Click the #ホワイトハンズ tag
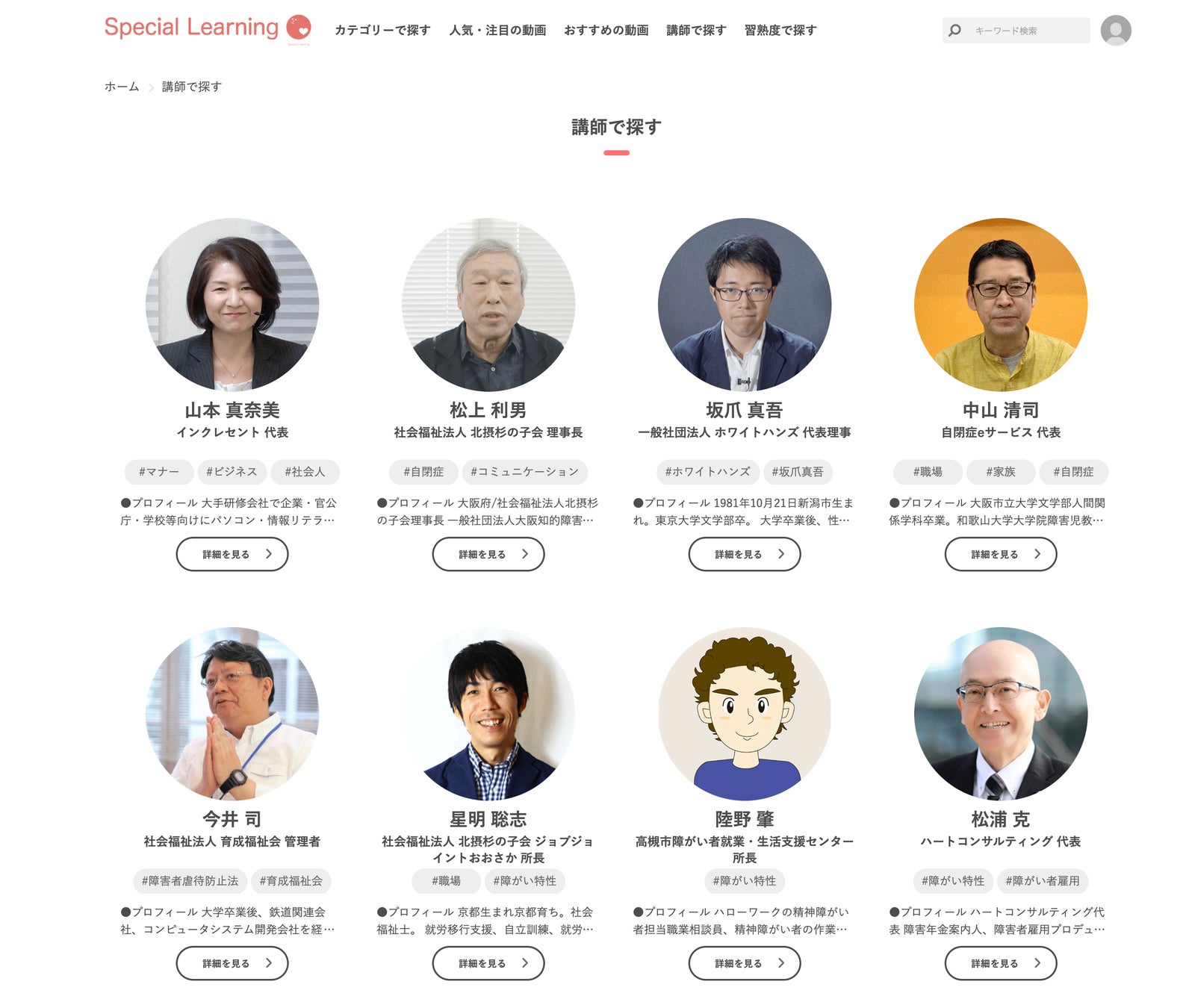This screenshot has height=1008, width=1183. click(x=708, y=472)
